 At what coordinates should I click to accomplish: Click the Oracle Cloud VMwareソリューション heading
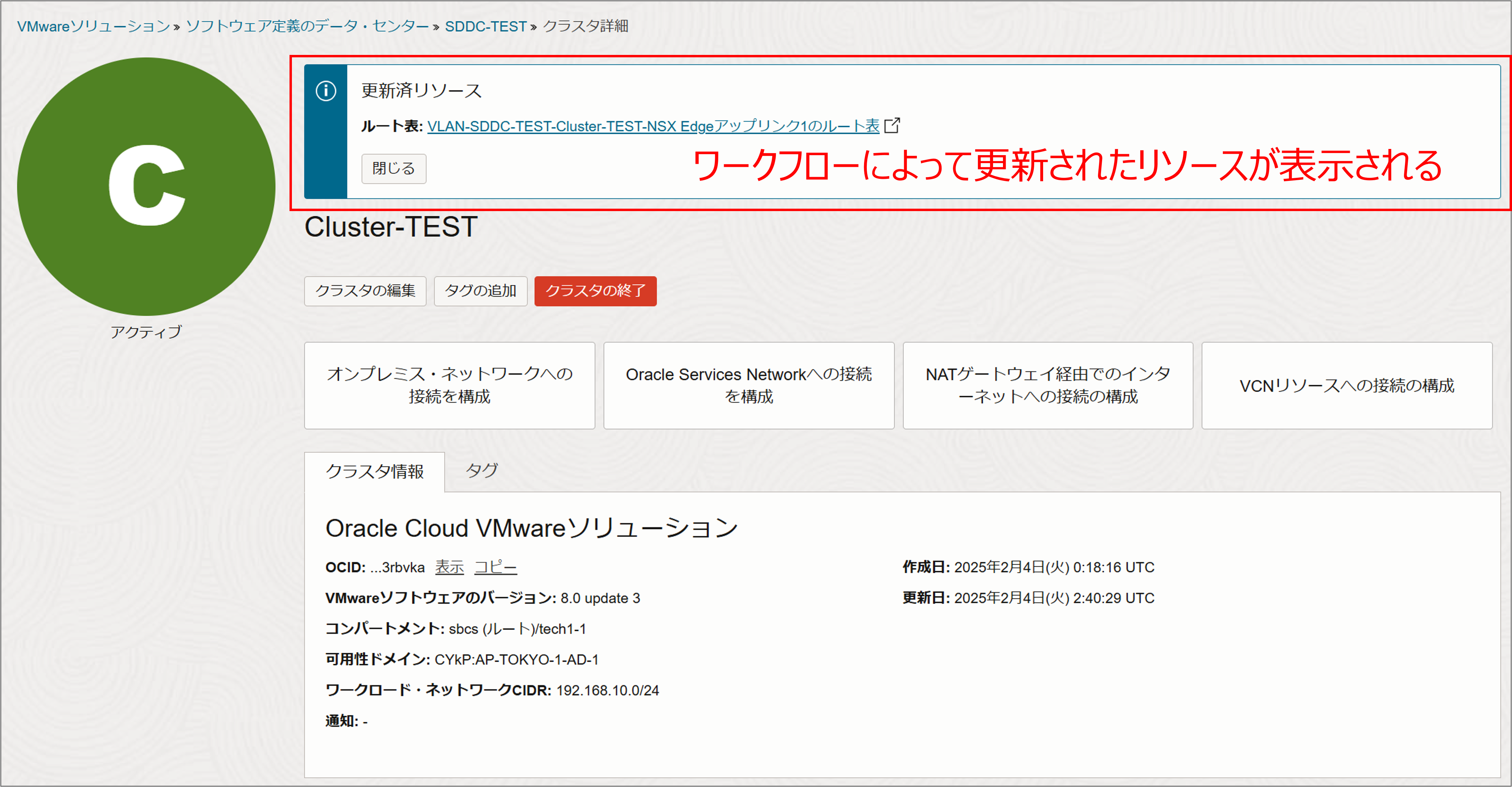(532, 528)
